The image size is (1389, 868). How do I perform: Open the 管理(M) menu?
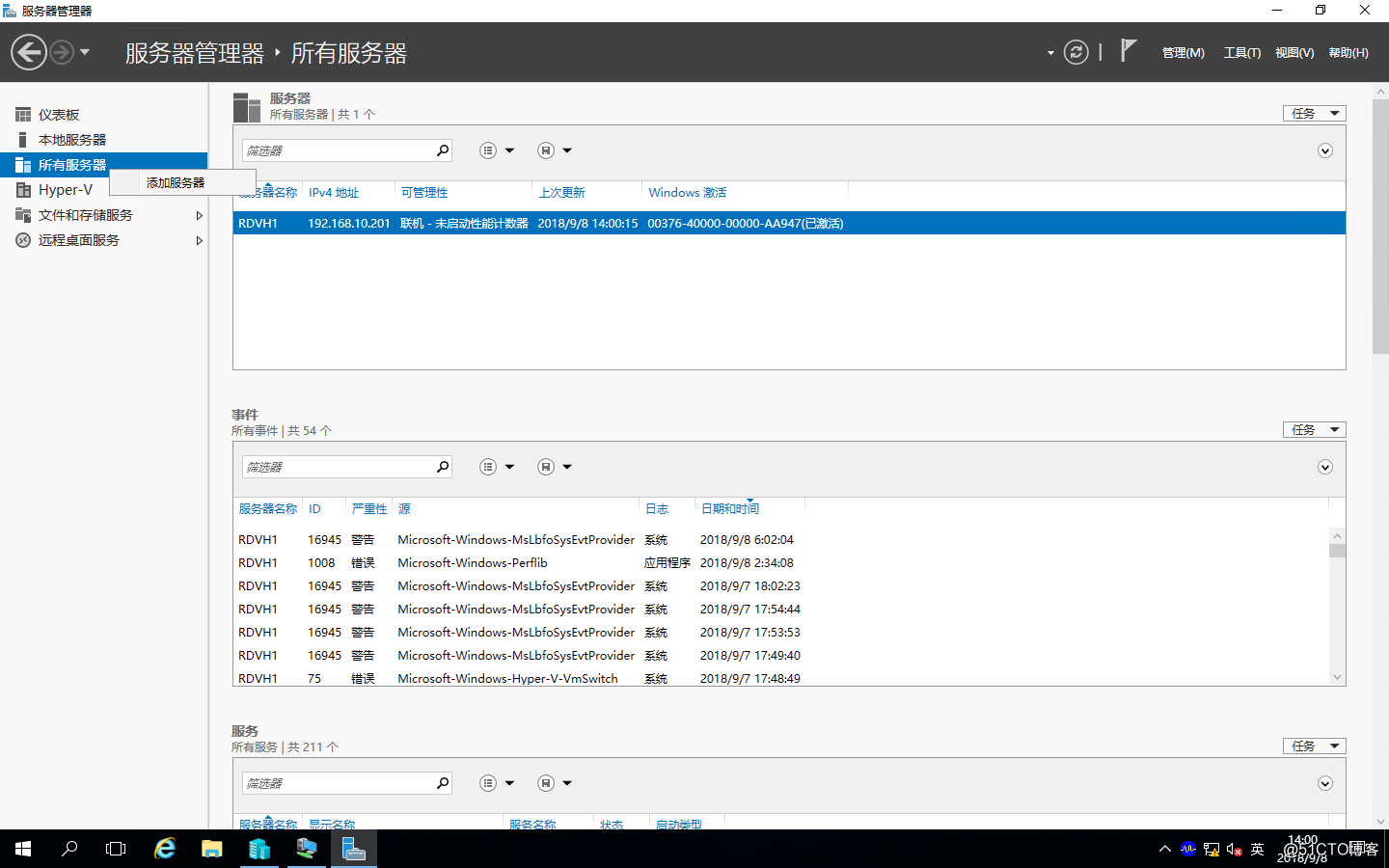(x=1183, y=53)
